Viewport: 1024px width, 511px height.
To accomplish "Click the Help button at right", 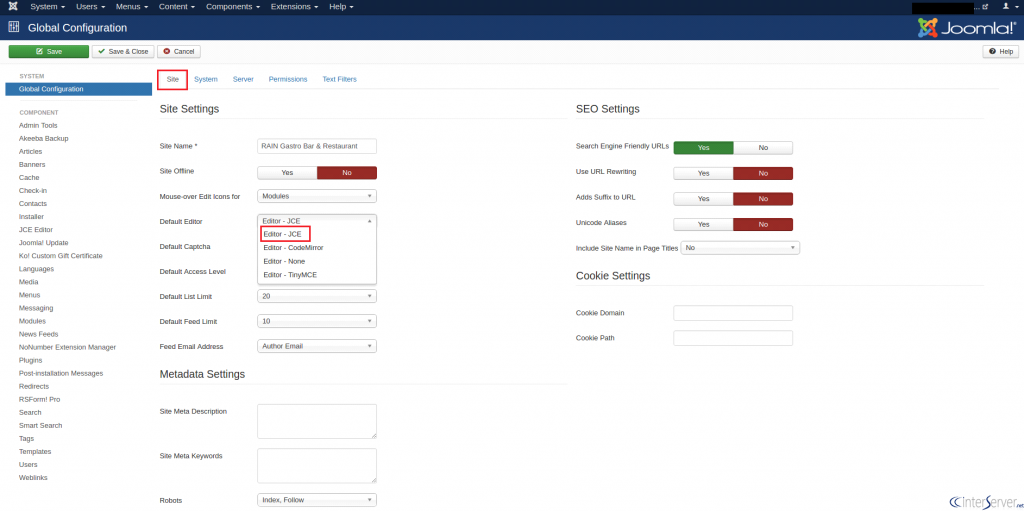I will point(1000,52).
